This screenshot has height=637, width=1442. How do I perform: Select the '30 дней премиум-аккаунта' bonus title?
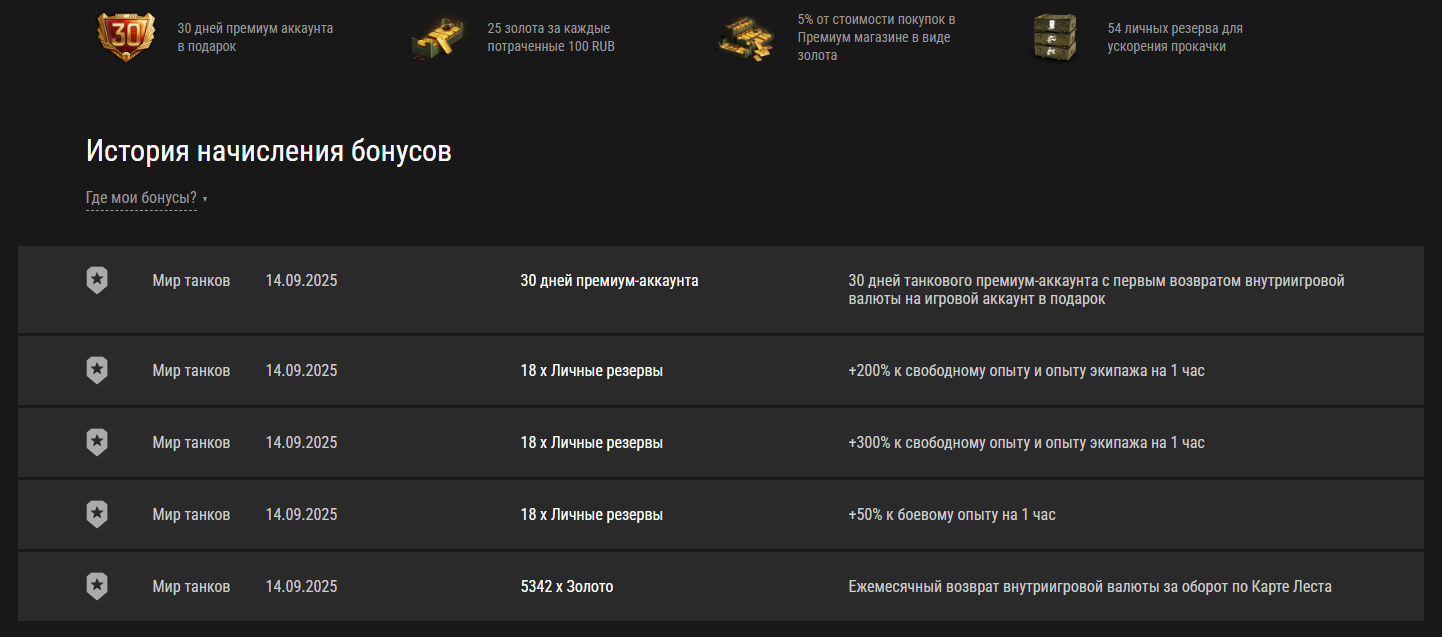[609, 281]
